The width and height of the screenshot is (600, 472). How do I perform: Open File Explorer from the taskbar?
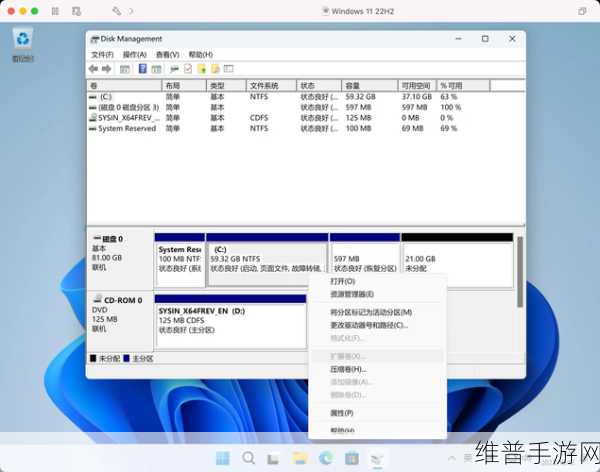coord(300,458)
